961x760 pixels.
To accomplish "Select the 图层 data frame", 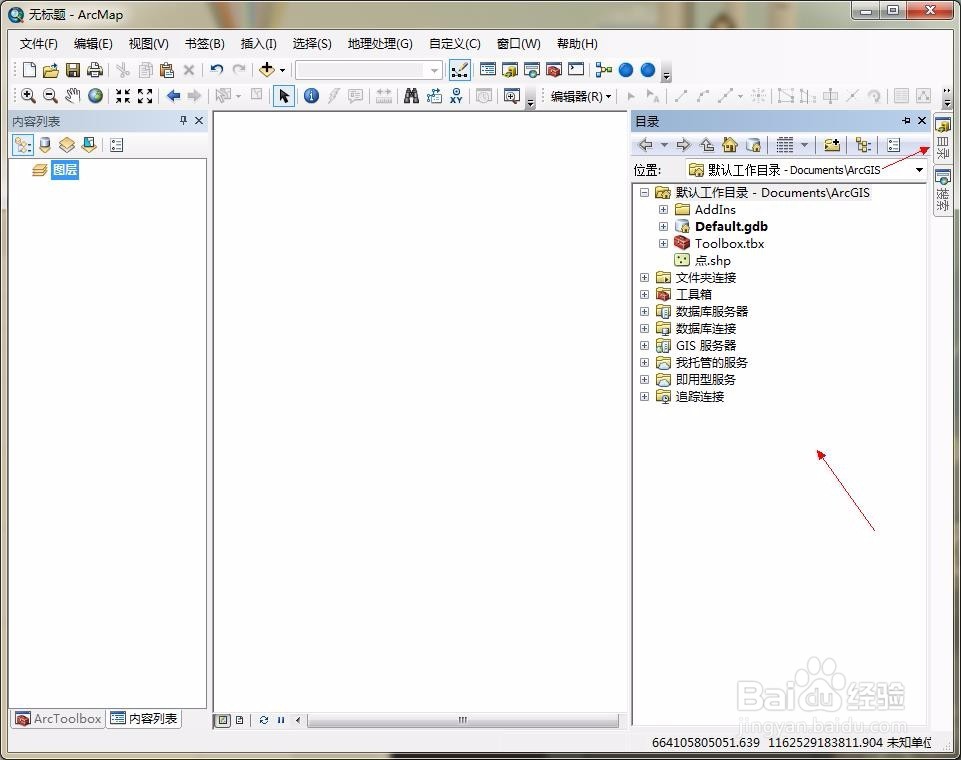I will 64,170.
